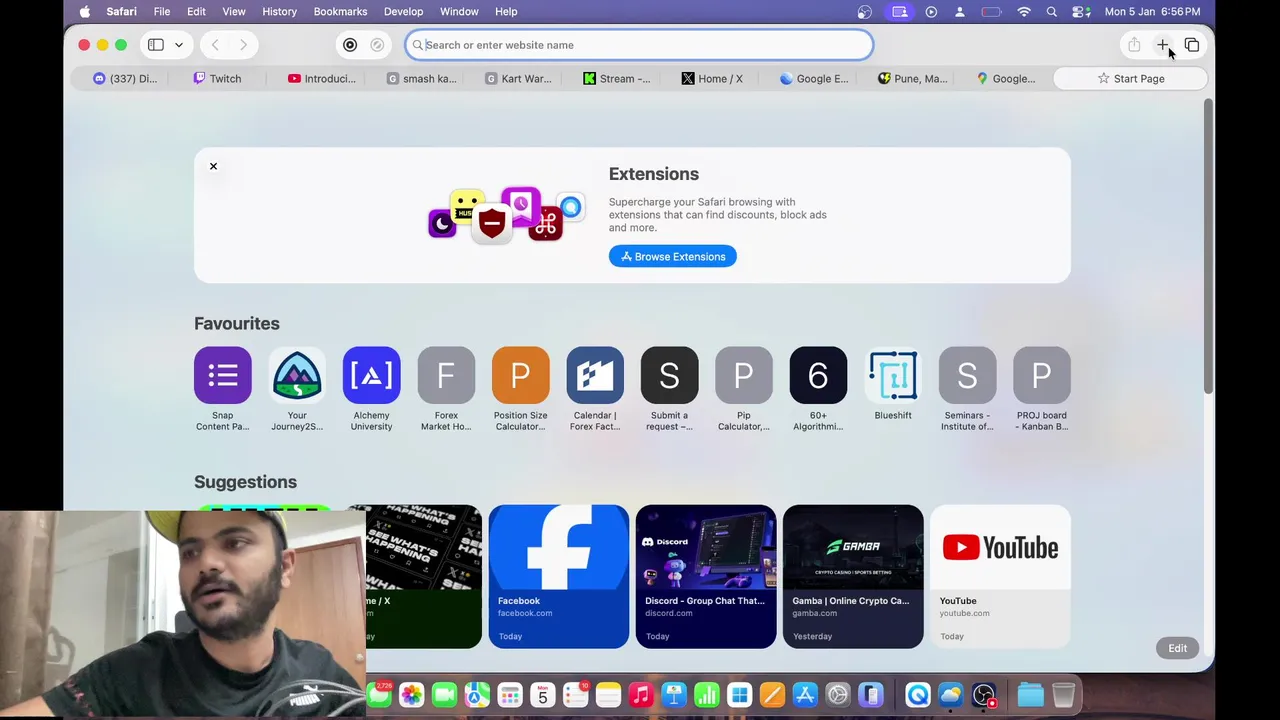
Task: Switch to the Pune, Ma... tab
Action: (x=912, y=79)
